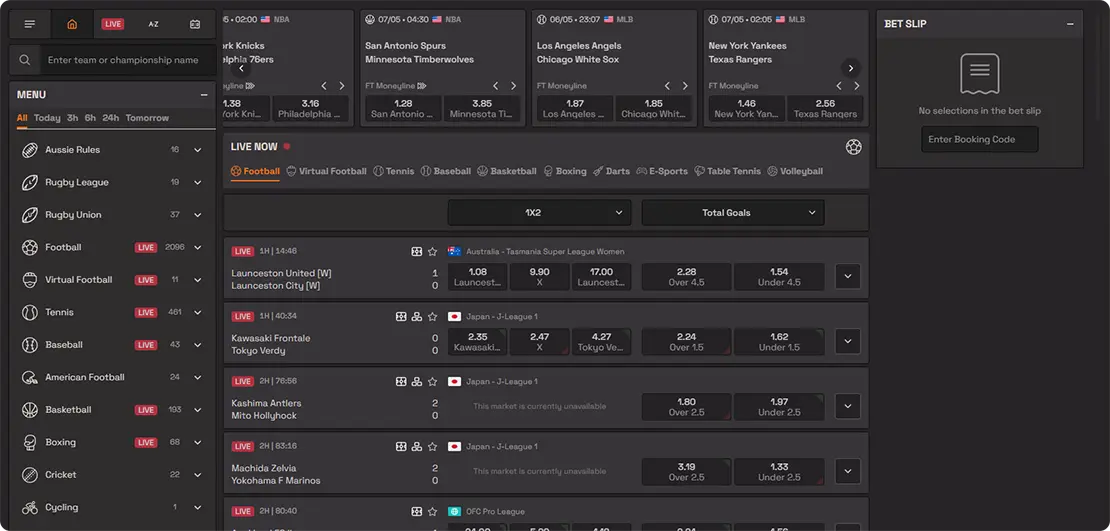Open the Total Goals market dropdown
This screenshot has height=531, width=1110.
tap(733, 212)
